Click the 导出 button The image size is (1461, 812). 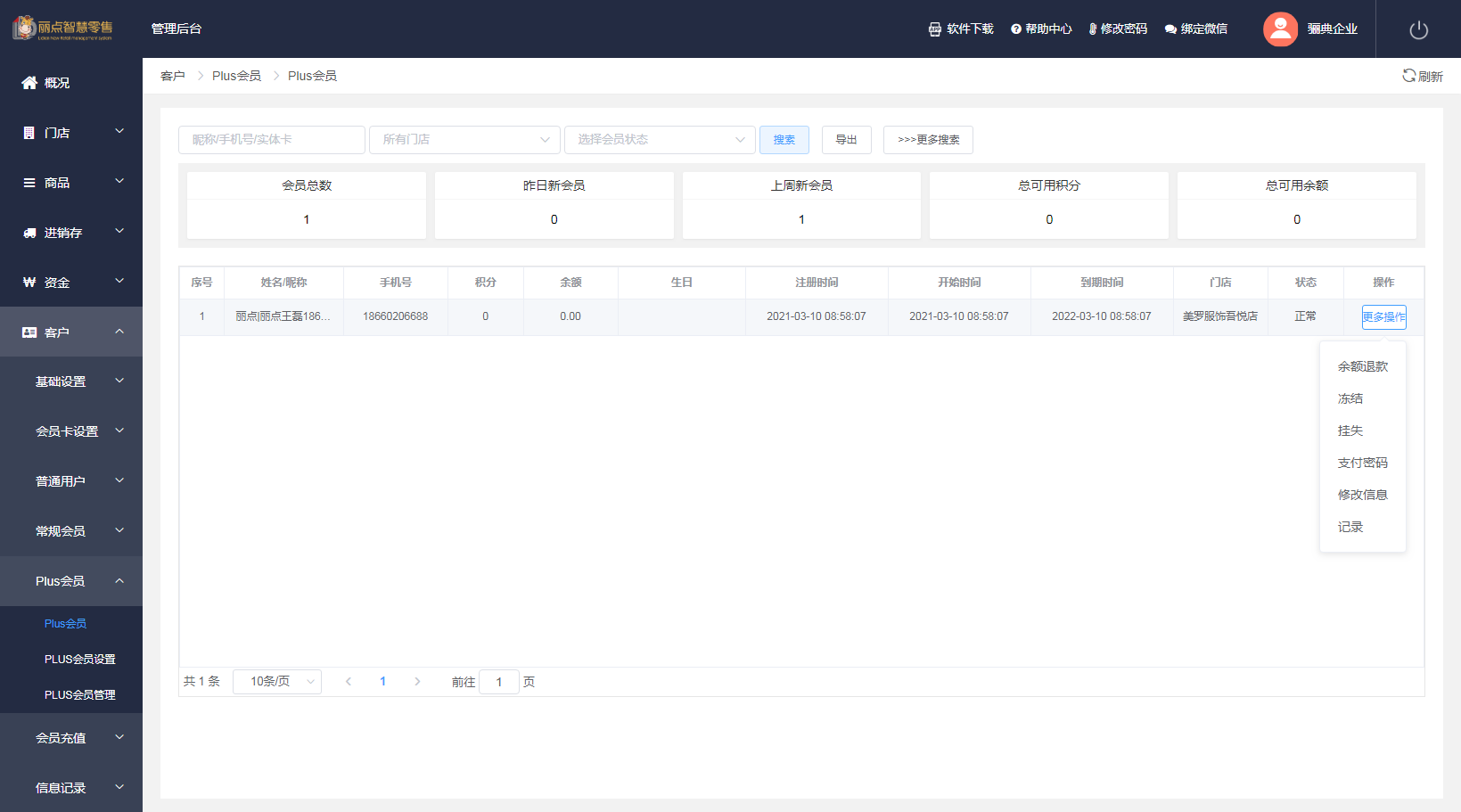click(x=847, y=140)
